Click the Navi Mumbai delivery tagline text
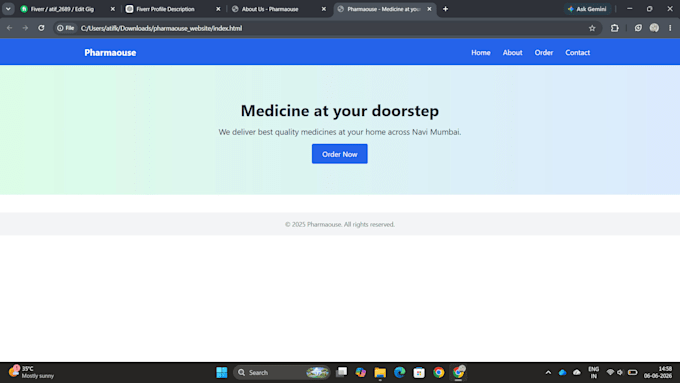 (x=340, y=132)
